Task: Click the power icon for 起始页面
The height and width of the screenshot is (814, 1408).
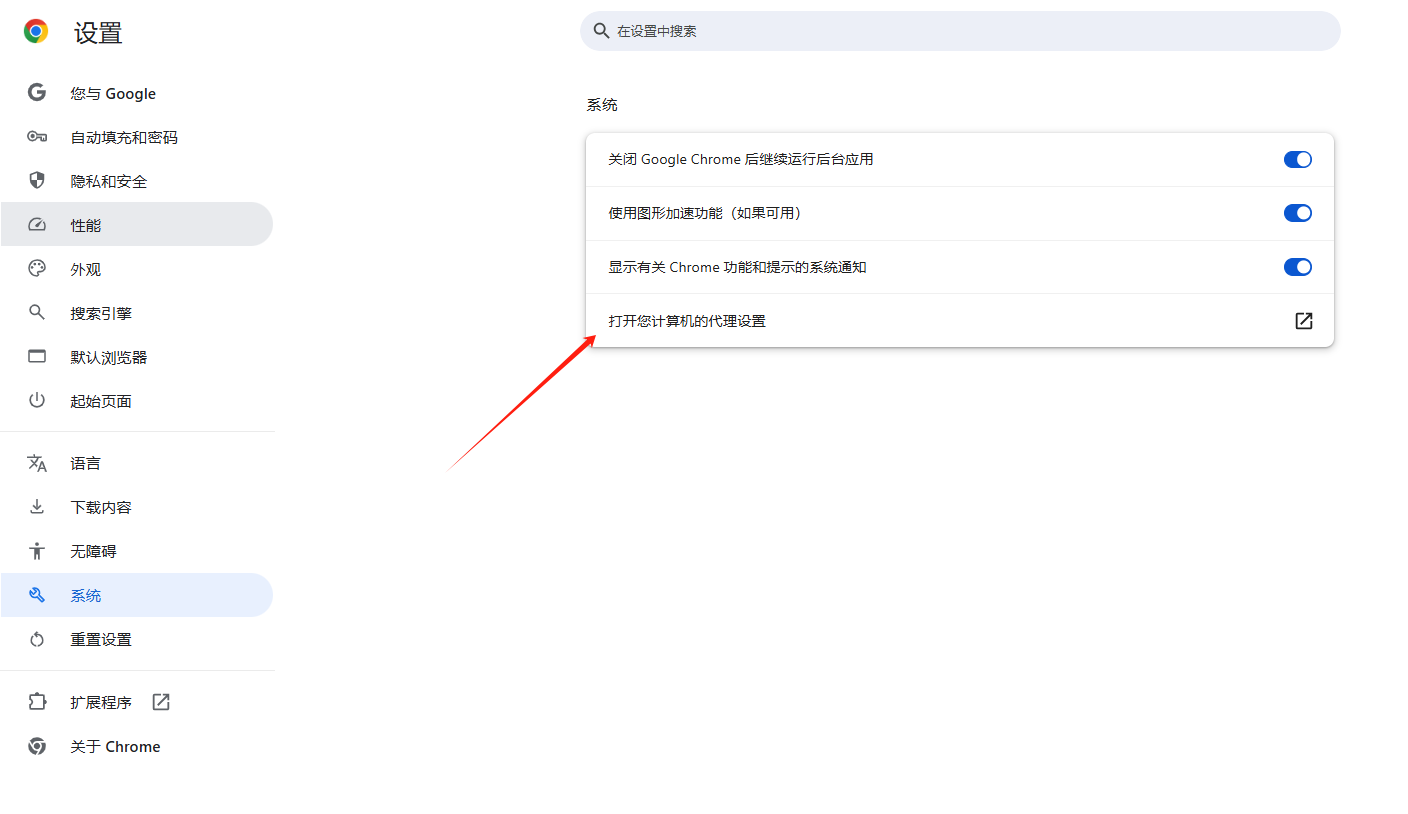Action: [x=37, y=401]
